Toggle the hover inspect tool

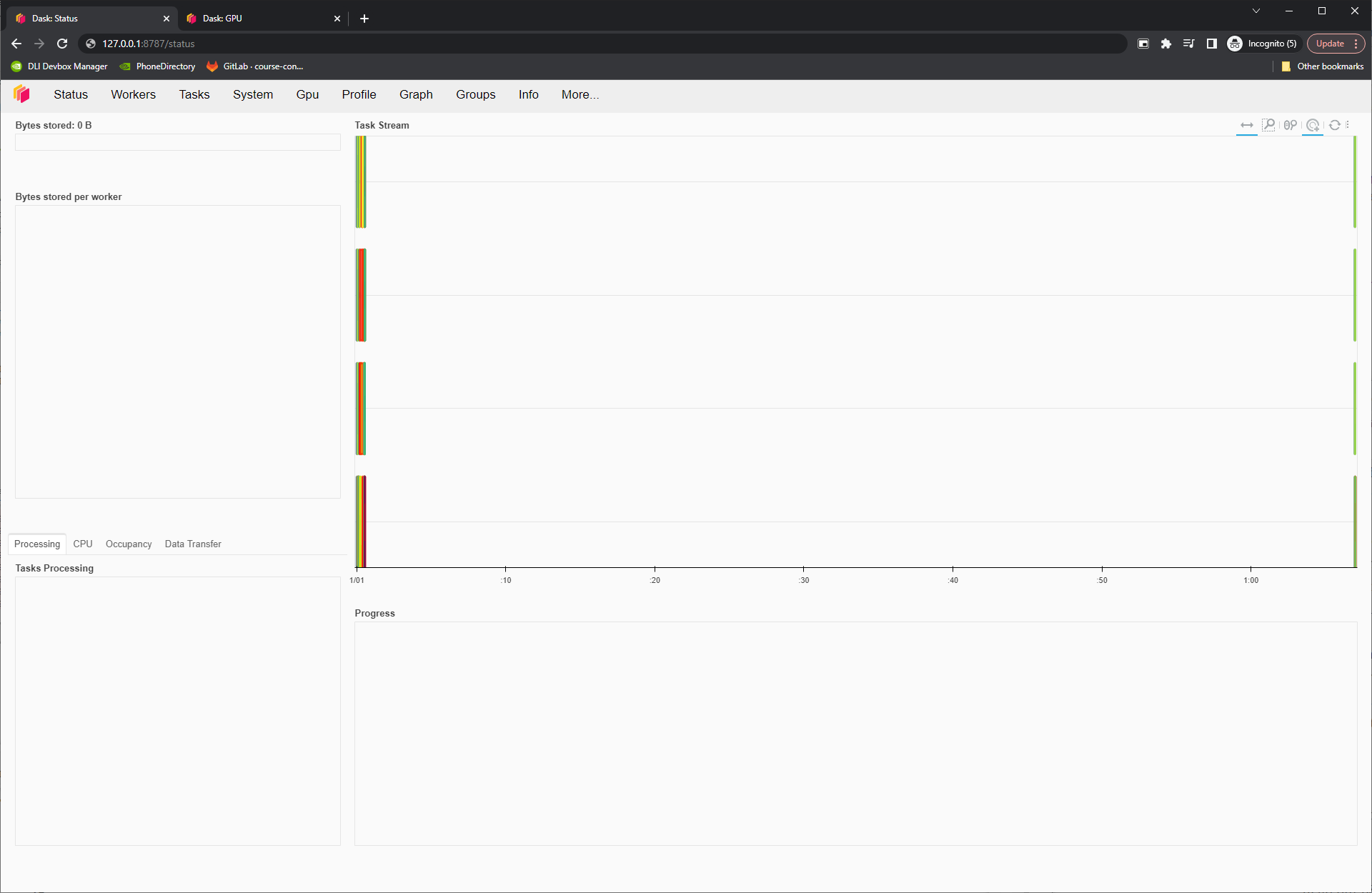coord(1313,125)
